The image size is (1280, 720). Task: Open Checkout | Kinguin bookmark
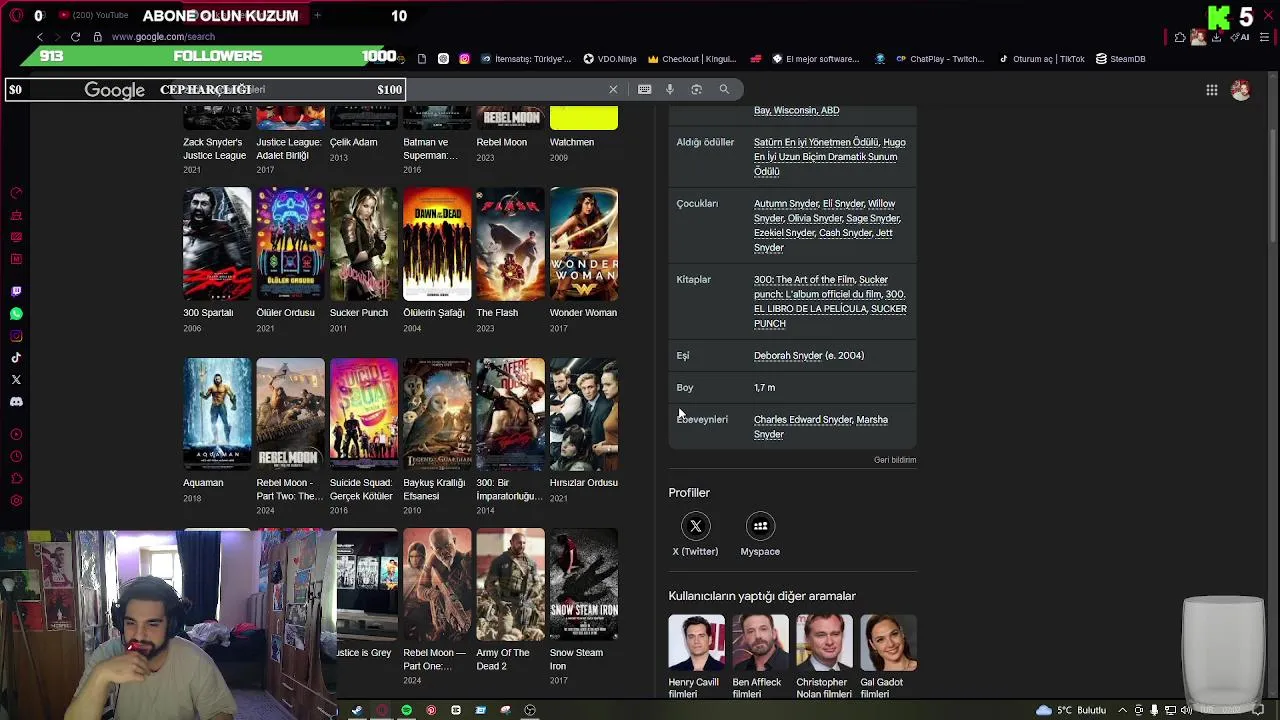coord(692,59)
